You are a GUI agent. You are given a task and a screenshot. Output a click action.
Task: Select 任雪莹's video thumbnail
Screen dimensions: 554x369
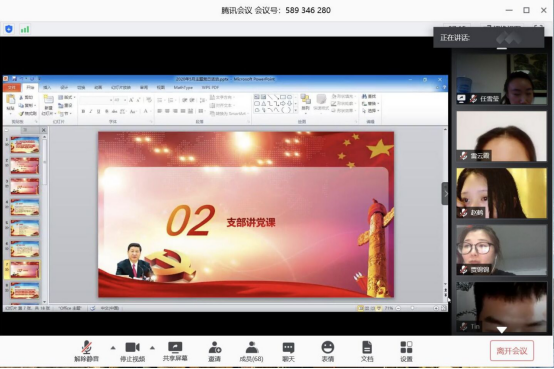501,79
